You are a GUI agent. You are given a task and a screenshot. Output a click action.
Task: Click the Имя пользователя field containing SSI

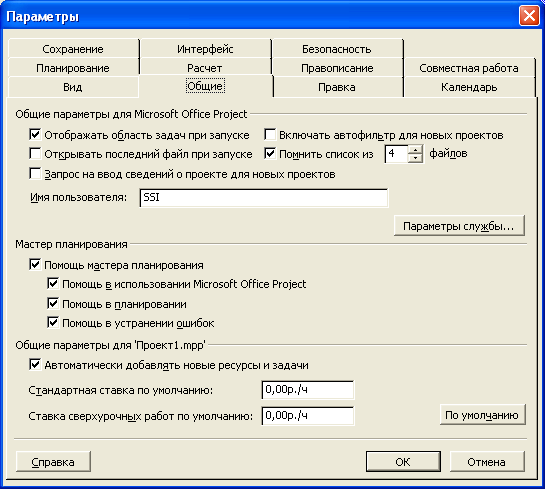coord(264,198)
